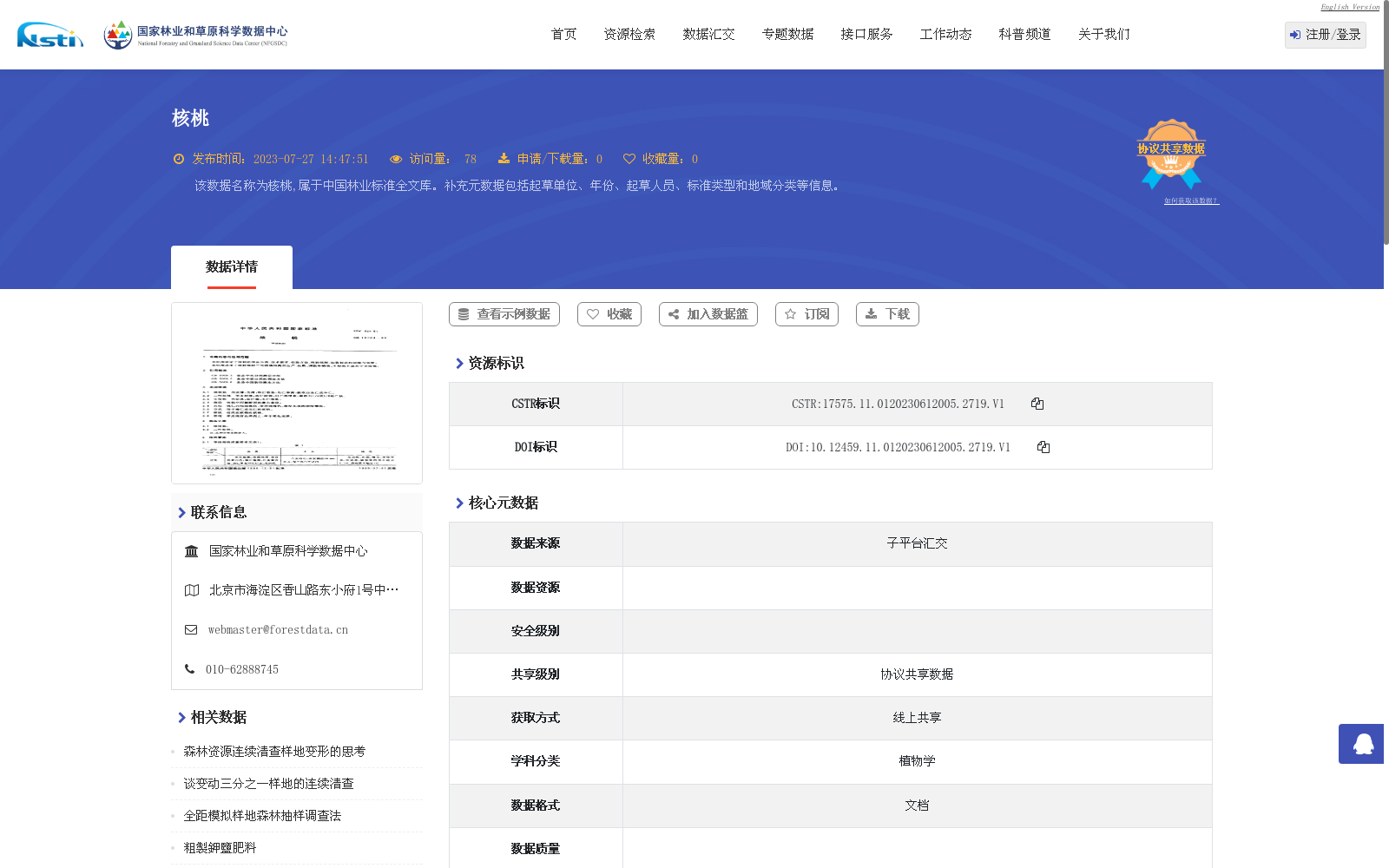Viewport: 1389px width, 868px height.
Task: Open related item 粗製鉀鹽肥料
Action: [x=220, y=848]
